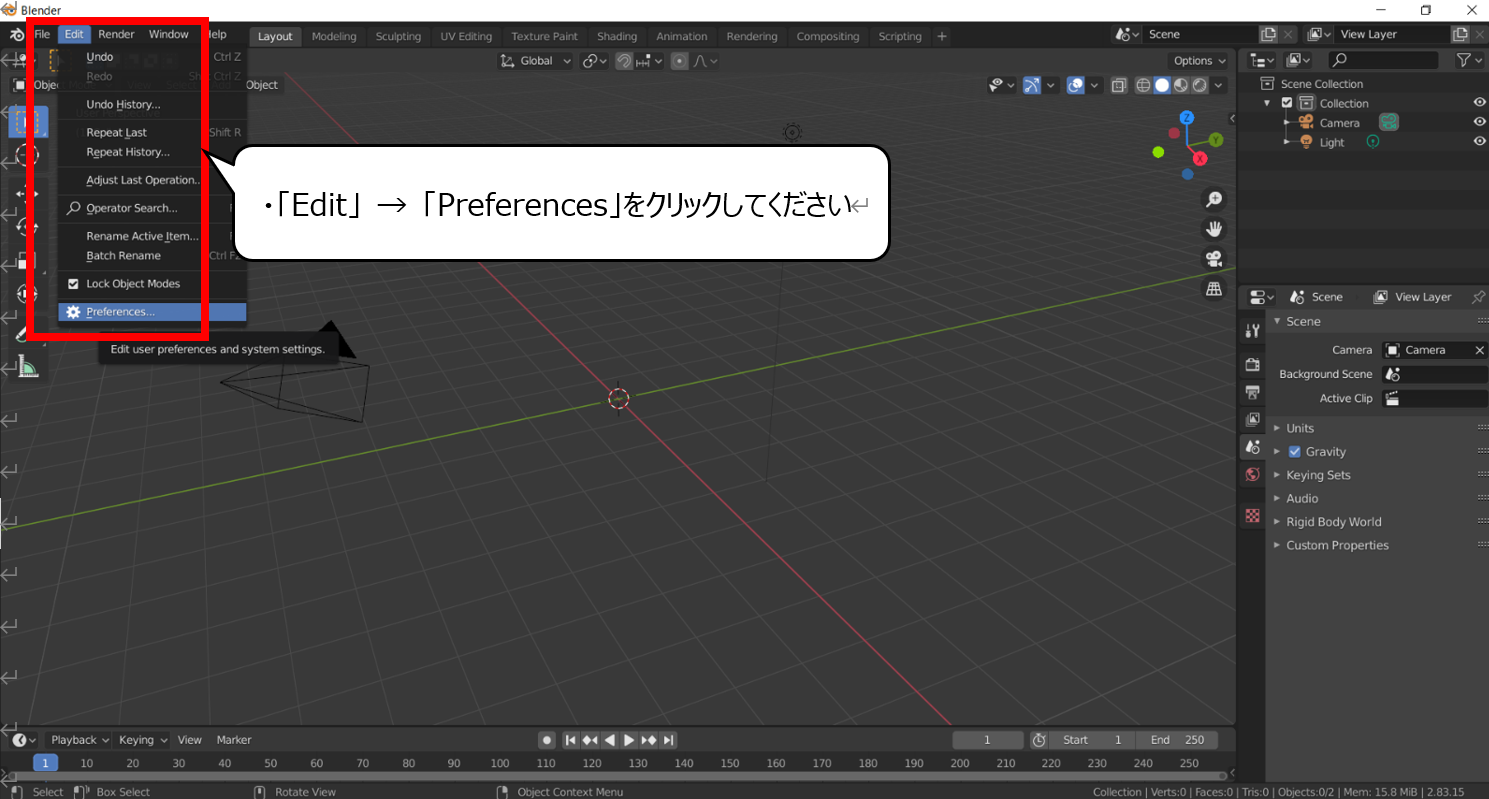The width and height of the screenshot is (1489, 799).
Task: Switch to the Modeling workspace tab
Action: 334,36
